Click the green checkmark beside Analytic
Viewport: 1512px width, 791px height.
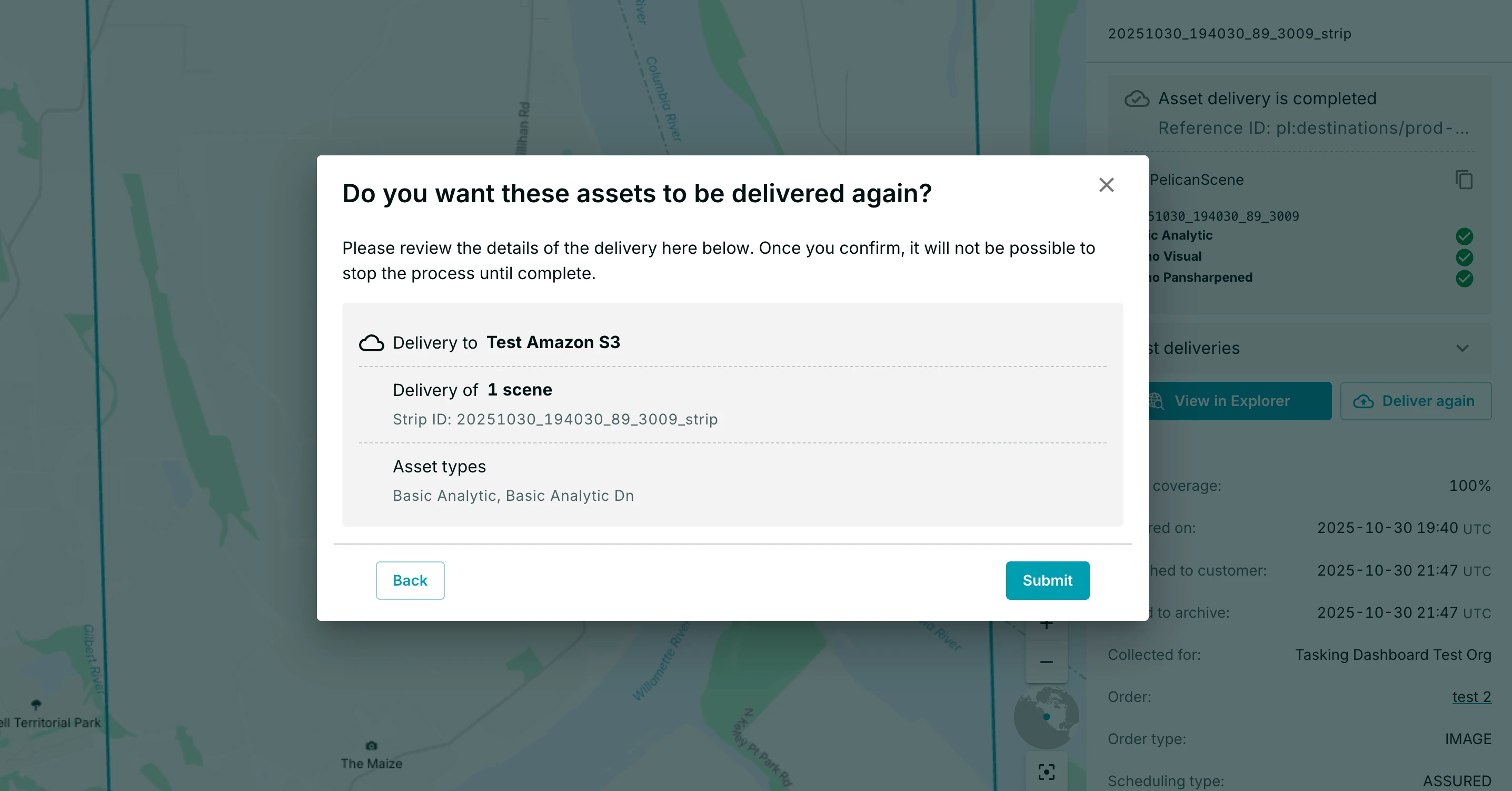click(x=1465, y=236)
